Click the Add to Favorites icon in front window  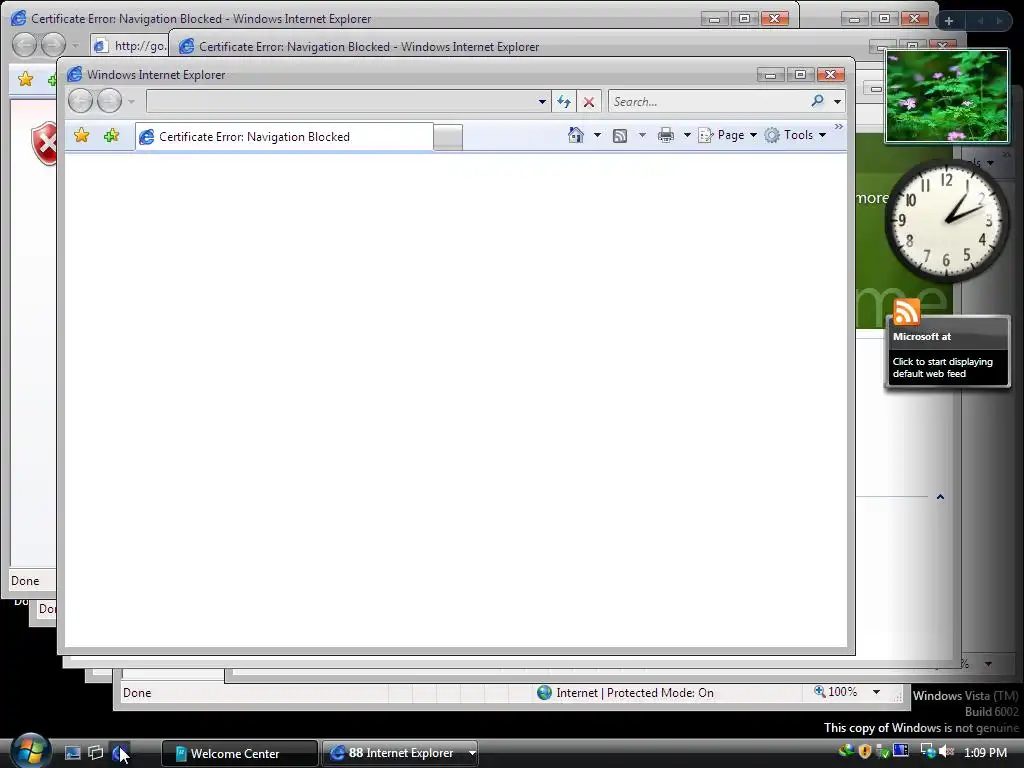point(112,135)
